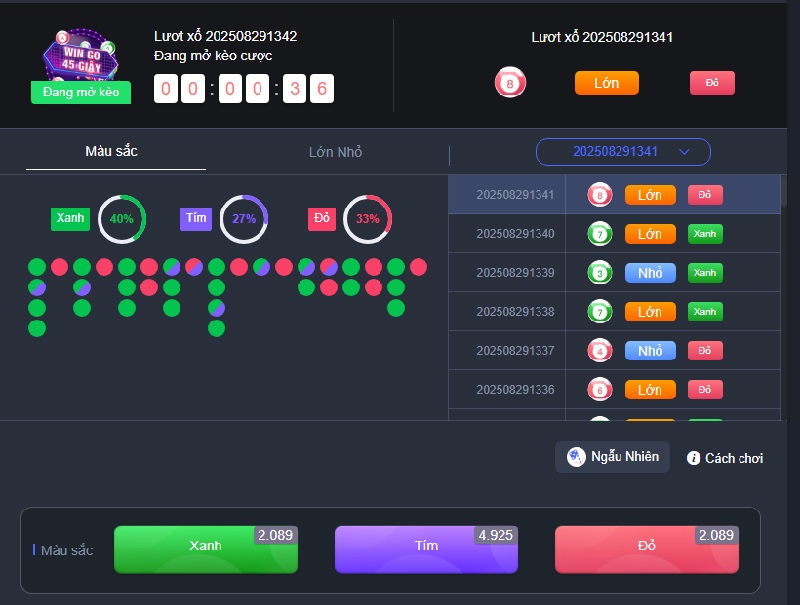The width and height of the screenshot is (800, 605).
Task: Switch to the Lớn Nhỏ tab
Action: (x=335, y=153)
